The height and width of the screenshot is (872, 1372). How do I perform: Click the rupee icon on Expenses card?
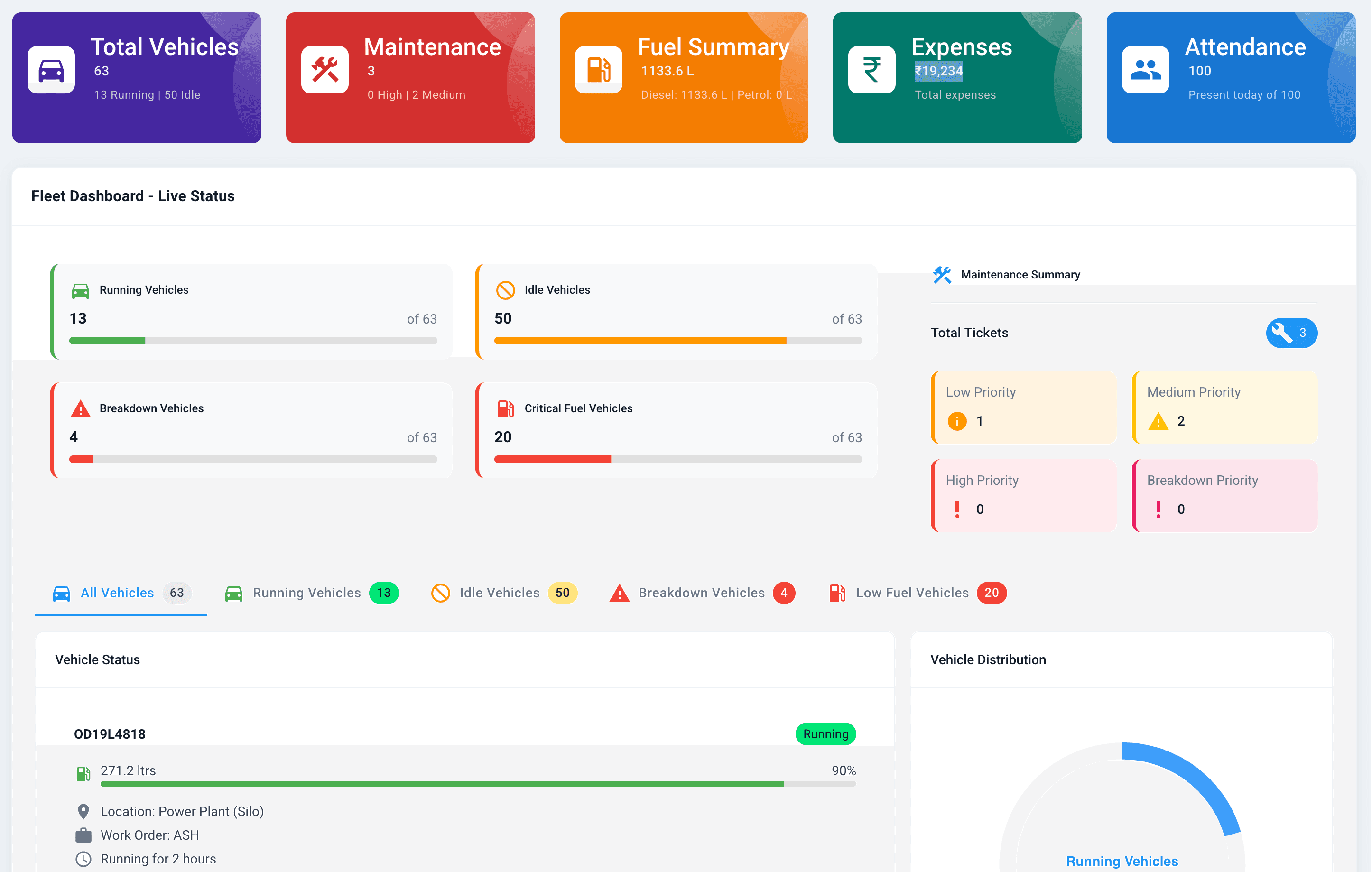(872, 71)
